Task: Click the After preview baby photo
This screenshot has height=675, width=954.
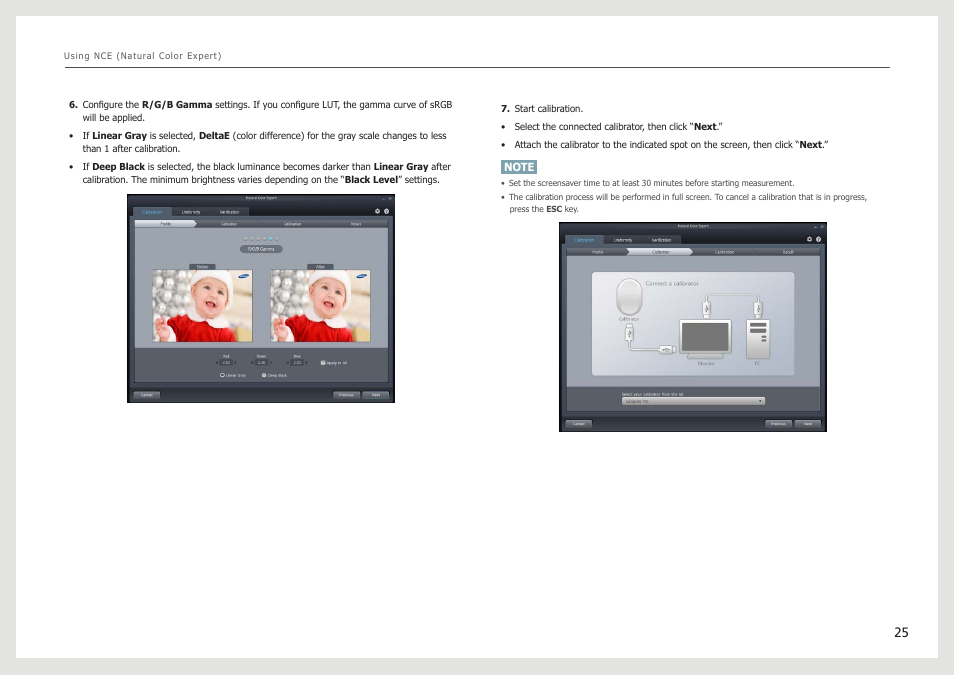Action: [320, 306]
